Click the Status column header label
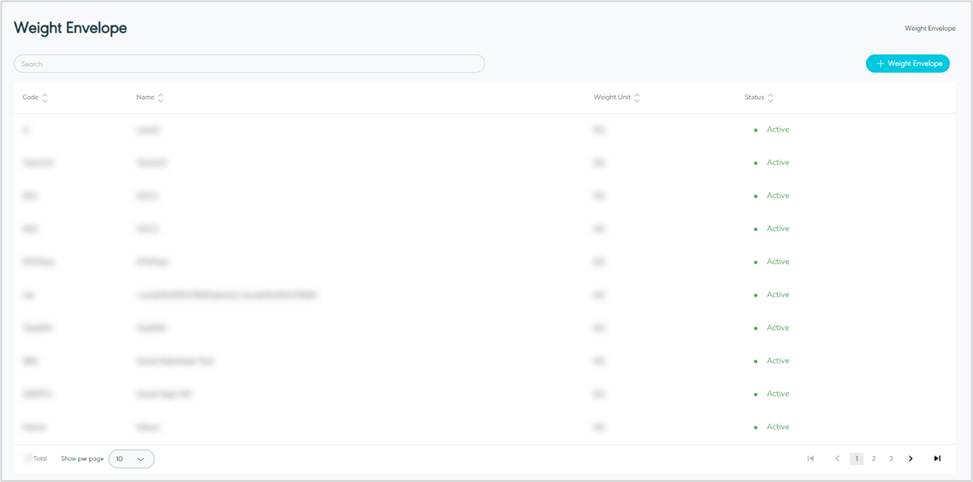Viewport: 973px width, 482px height. (x=754, y=98)
